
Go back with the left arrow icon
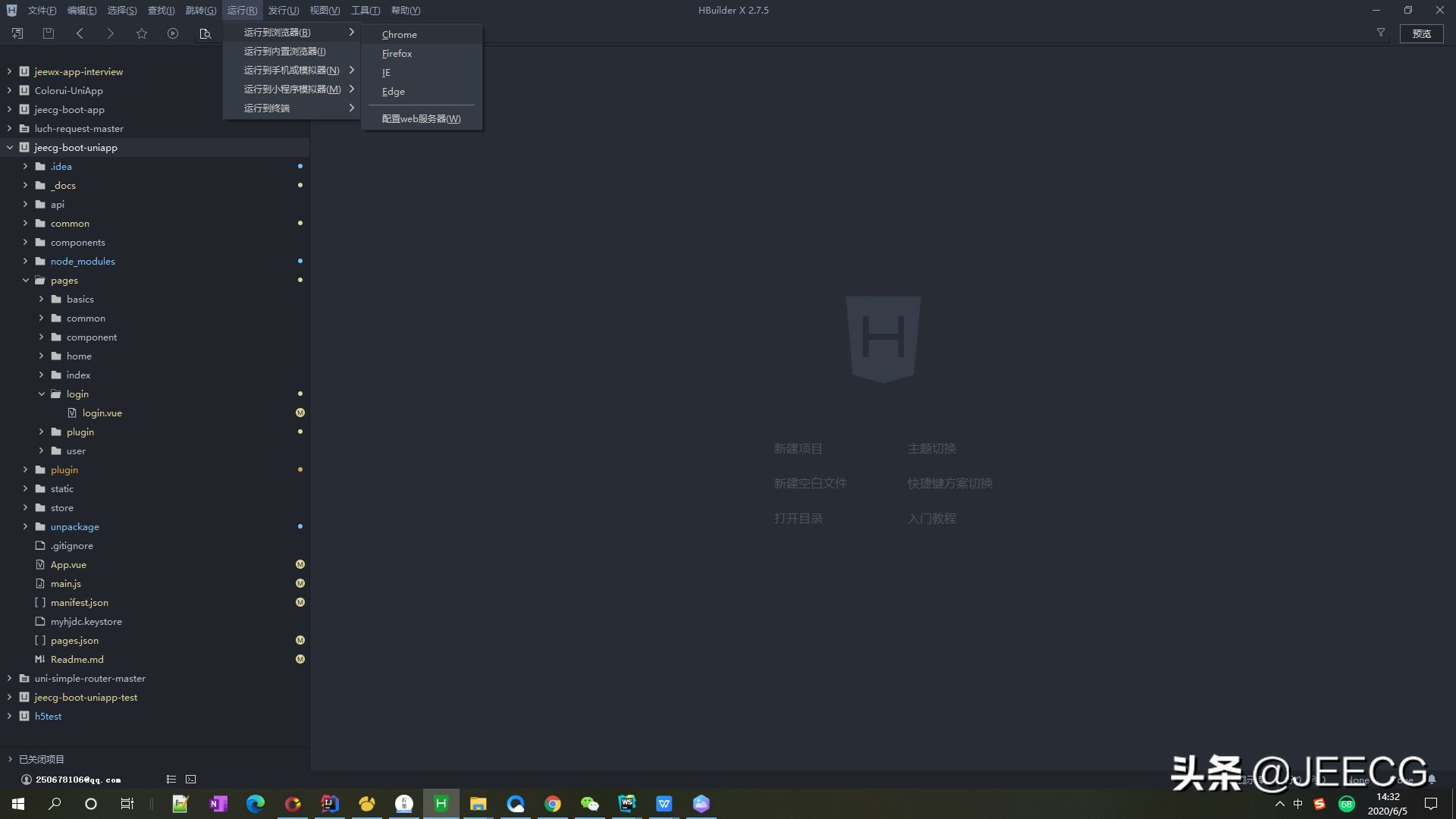(x=80, y=33)
